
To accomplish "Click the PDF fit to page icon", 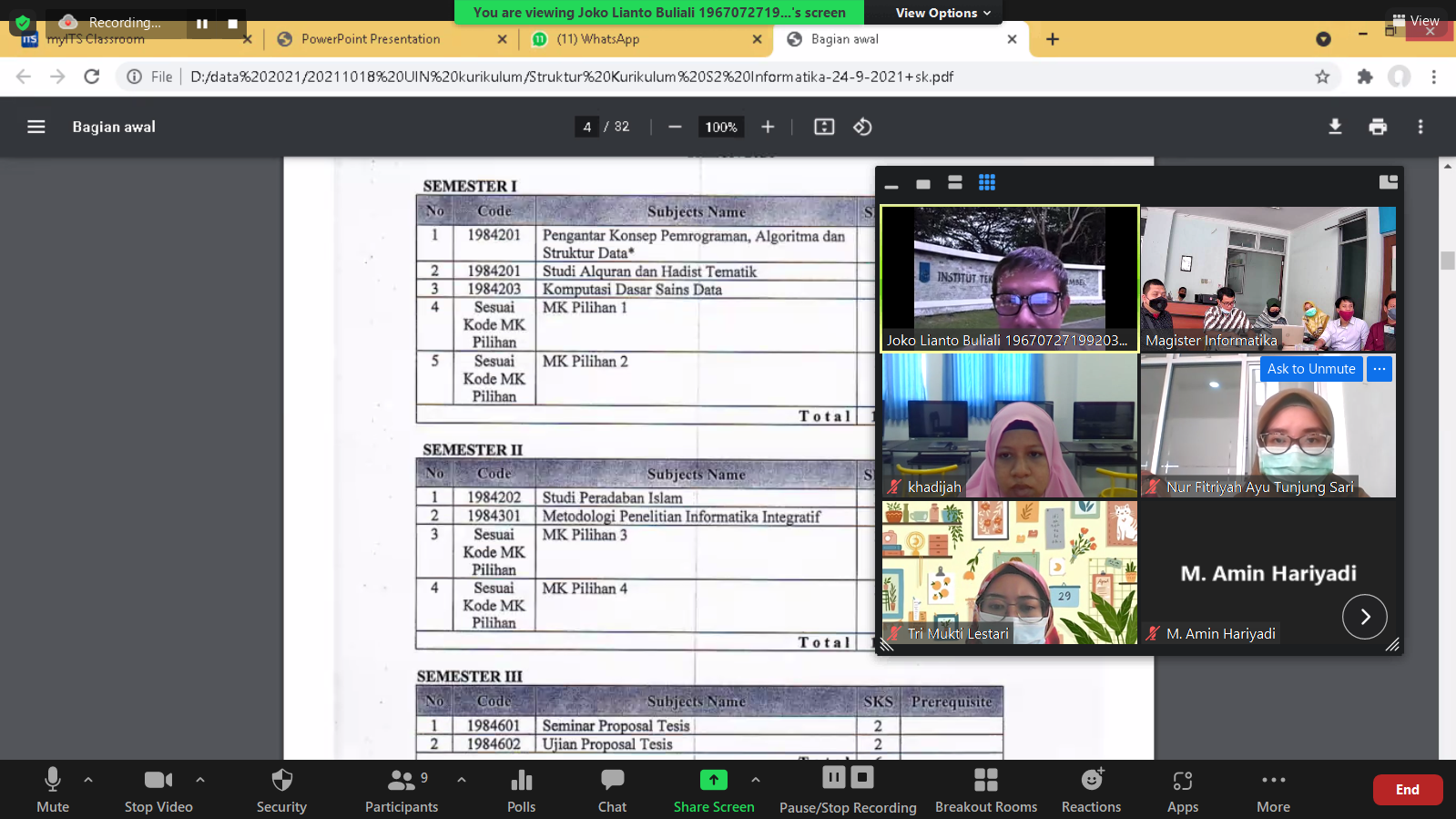I will (824, 127).
